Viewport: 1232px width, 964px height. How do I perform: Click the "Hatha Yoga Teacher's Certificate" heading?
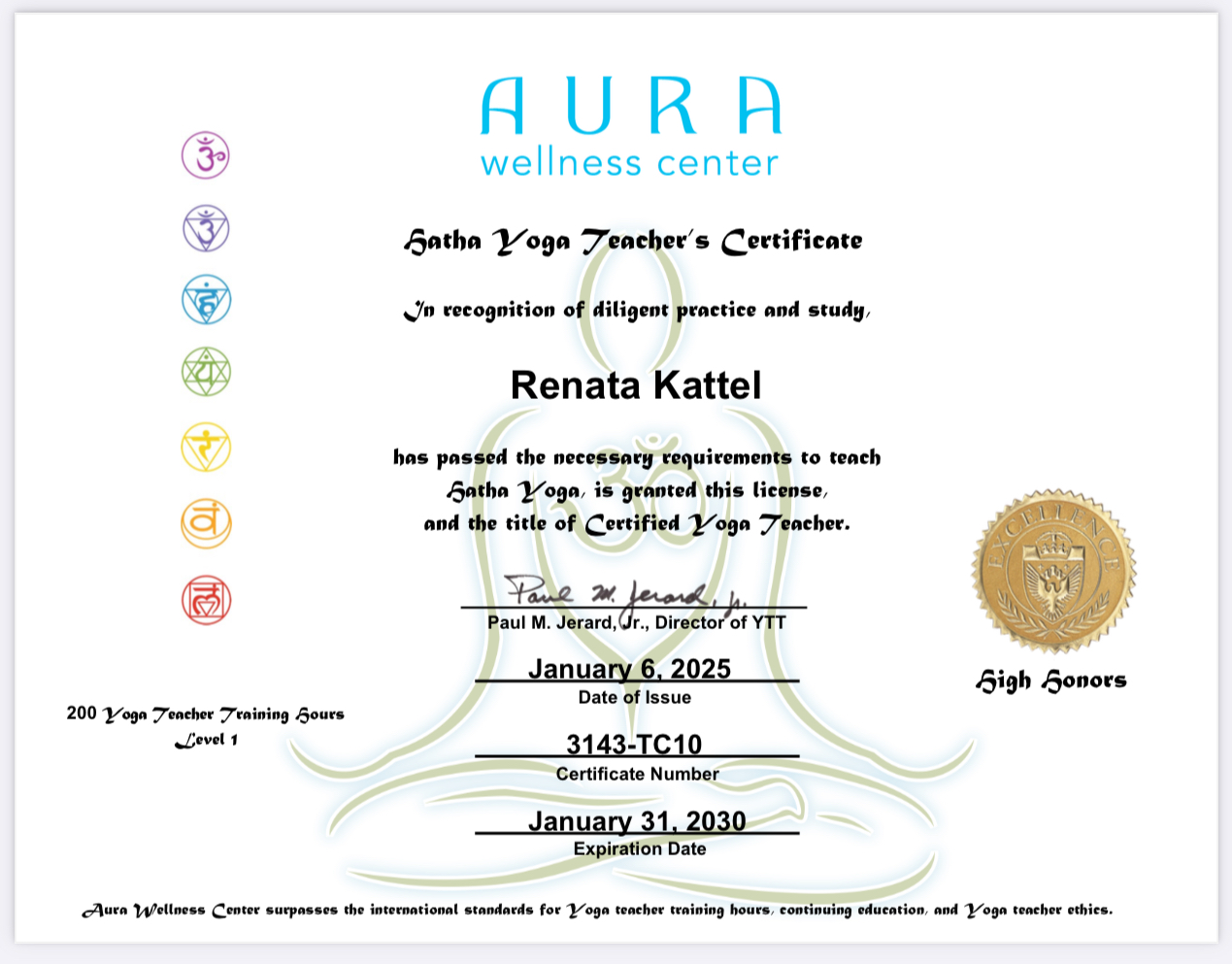click(x=633, y=241)
